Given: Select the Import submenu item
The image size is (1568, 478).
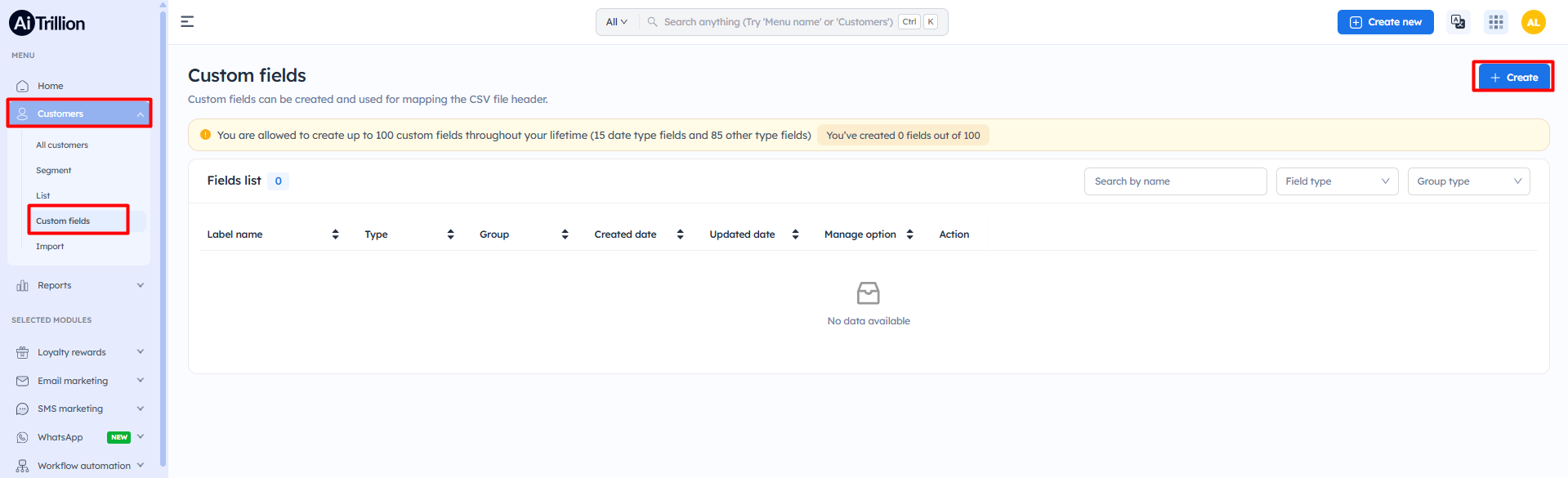Looking at the screenshot, I should click(50, 246).
